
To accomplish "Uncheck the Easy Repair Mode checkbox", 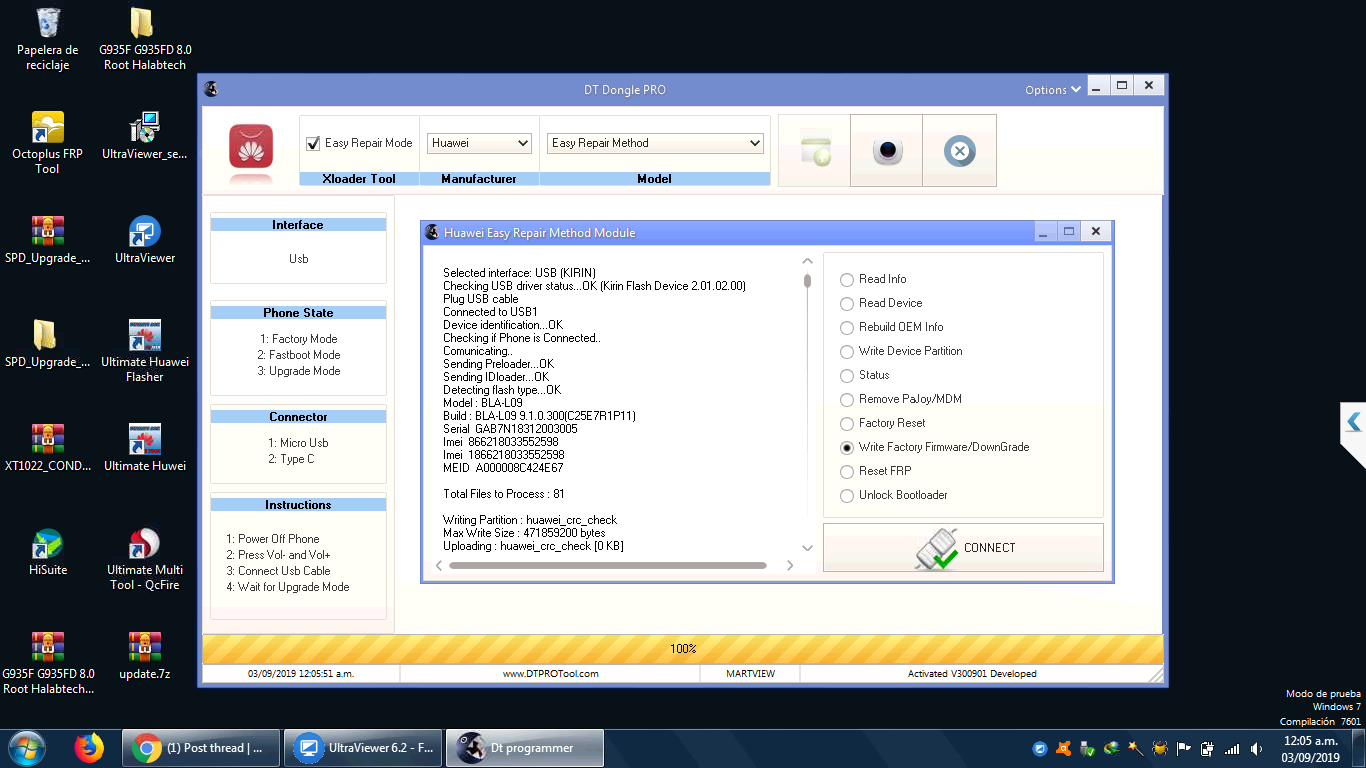I will coord(313,143).
